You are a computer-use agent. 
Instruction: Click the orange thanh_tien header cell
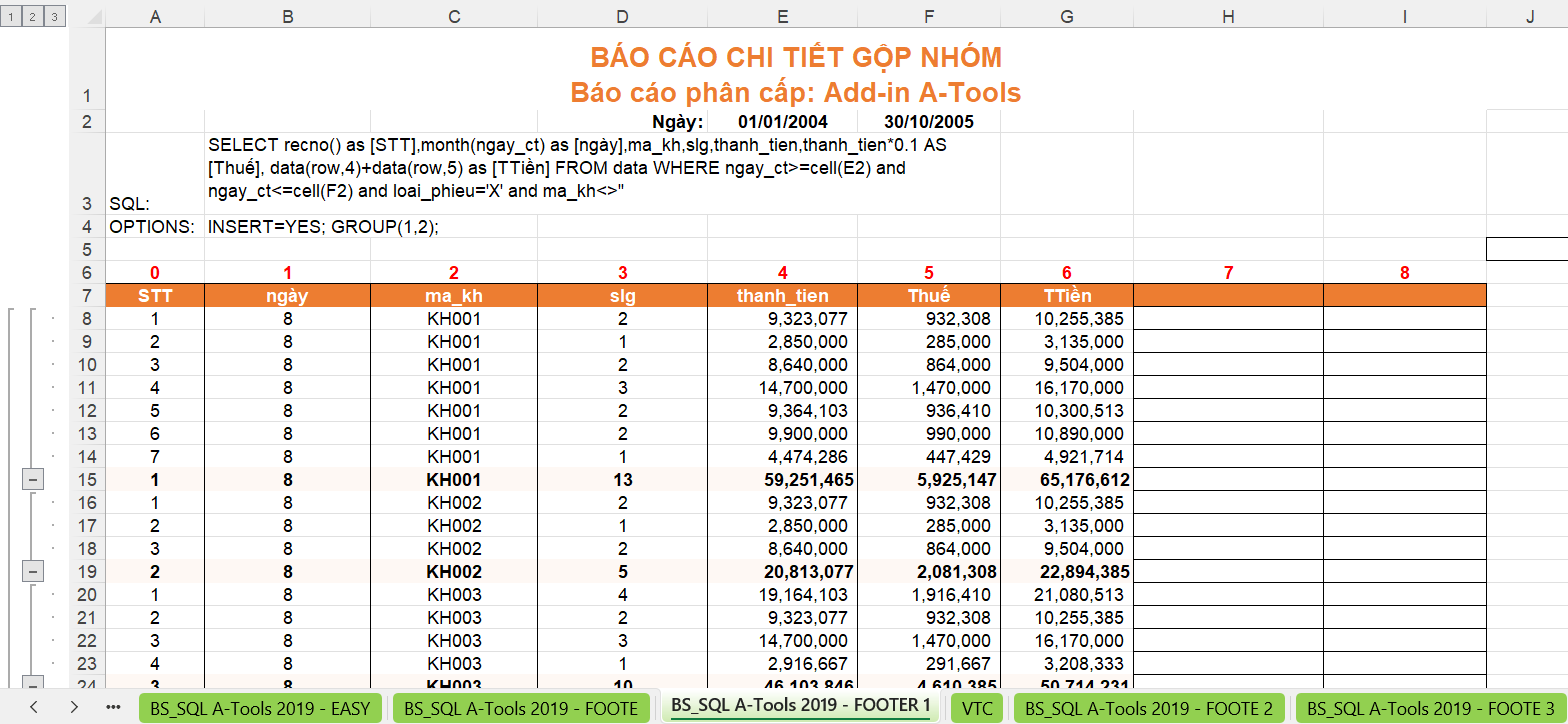tap(782, 296)
